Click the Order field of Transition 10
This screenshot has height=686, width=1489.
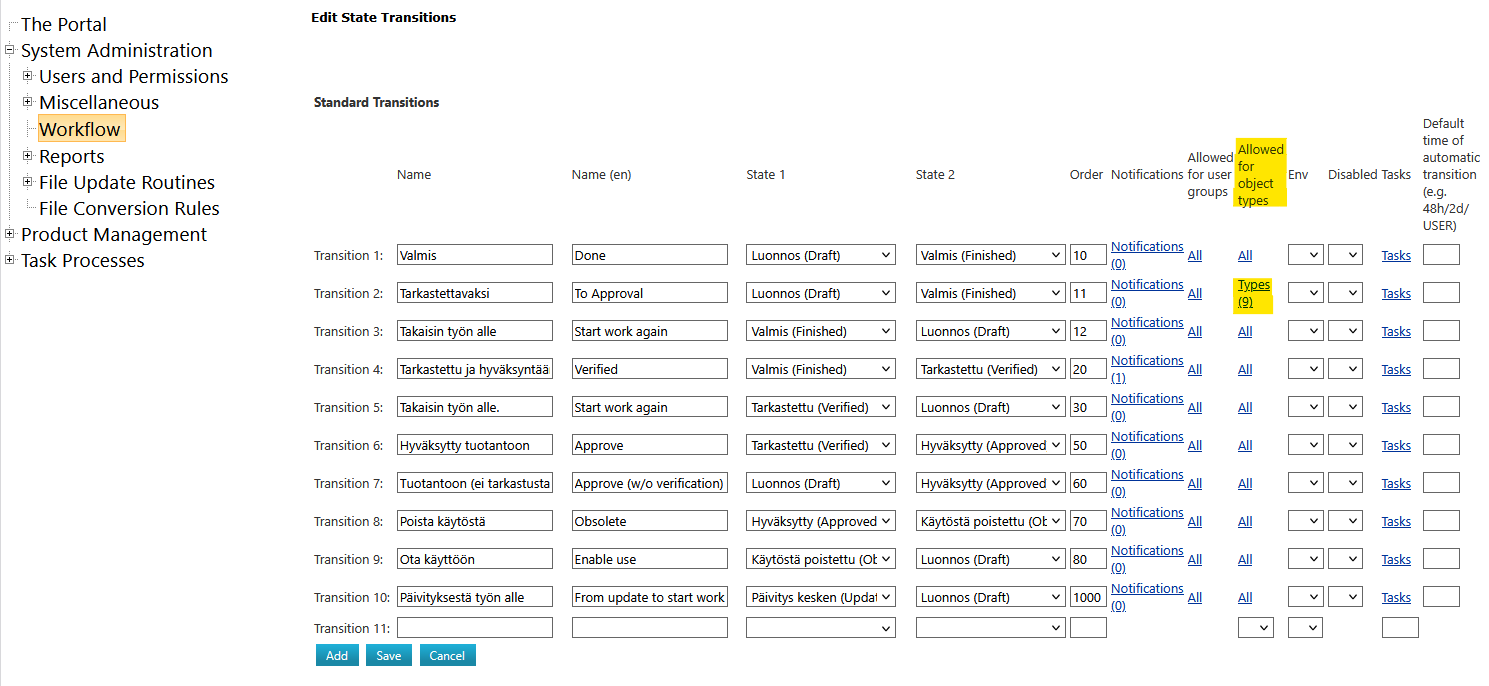coord(1087,597)
